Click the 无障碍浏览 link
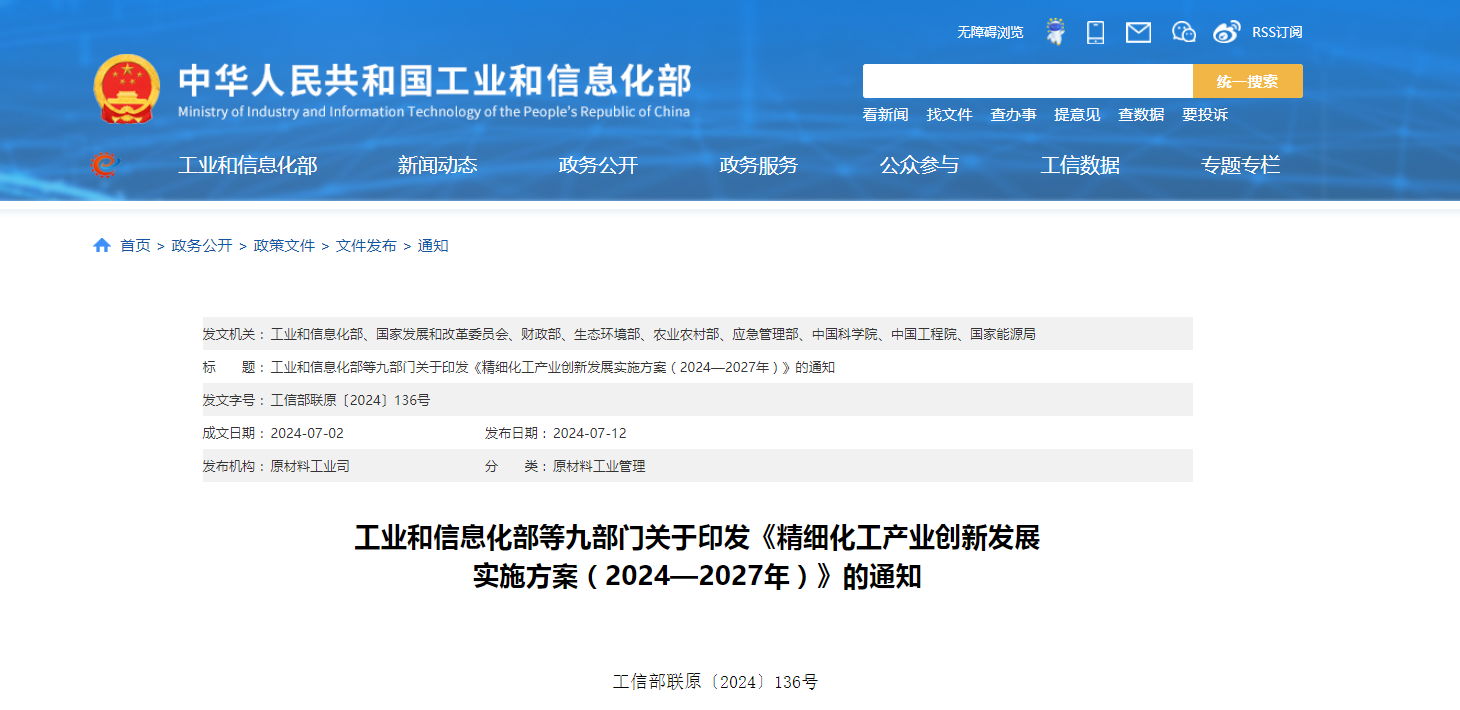The height and width of the screenshot is (710, 1460). pyautogui.click(x=990, y=32)
